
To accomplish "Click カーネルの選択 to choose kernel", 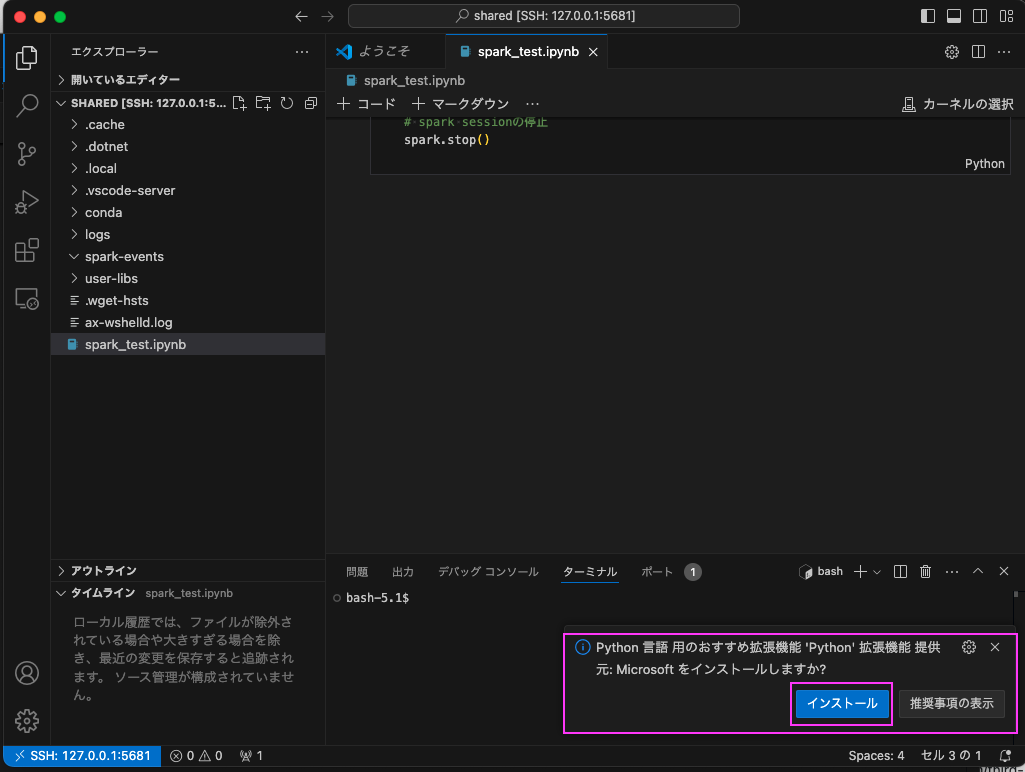I will [x=958, y=104].
